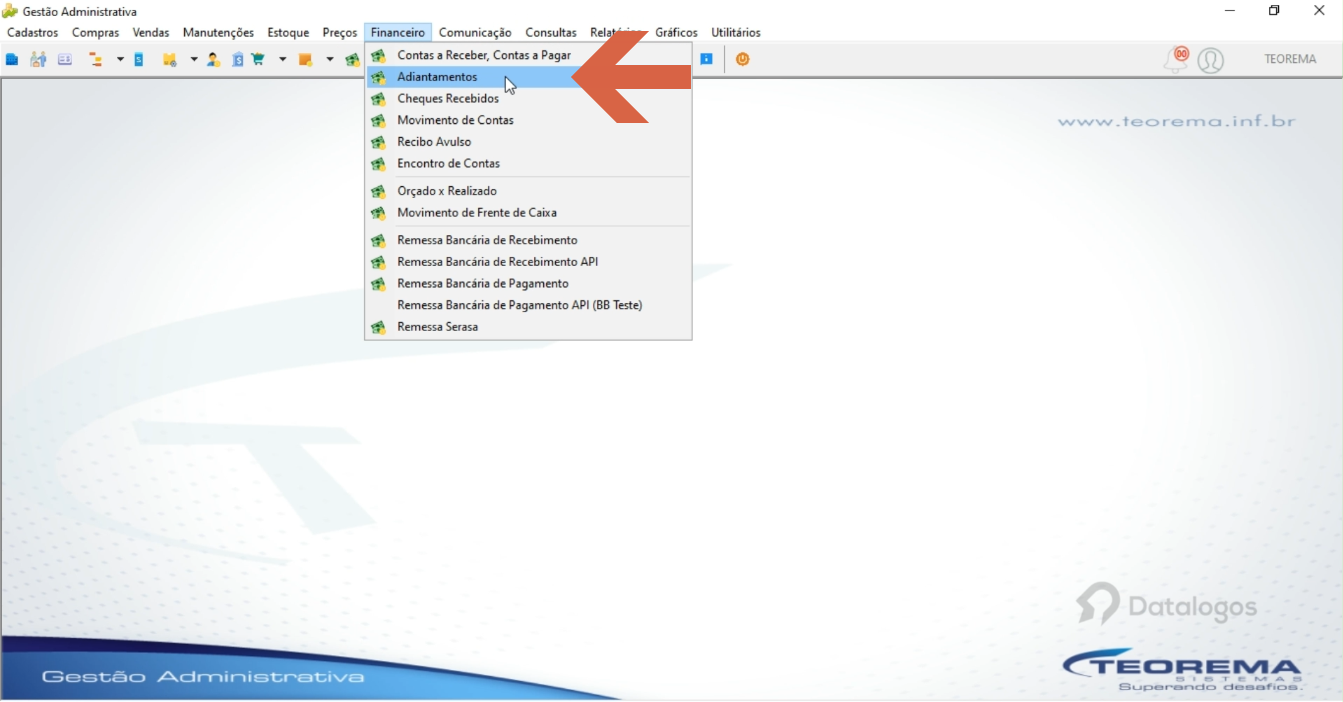
Task: Select Remessa Bancária de Recebimento API
Action: point(528,262)
